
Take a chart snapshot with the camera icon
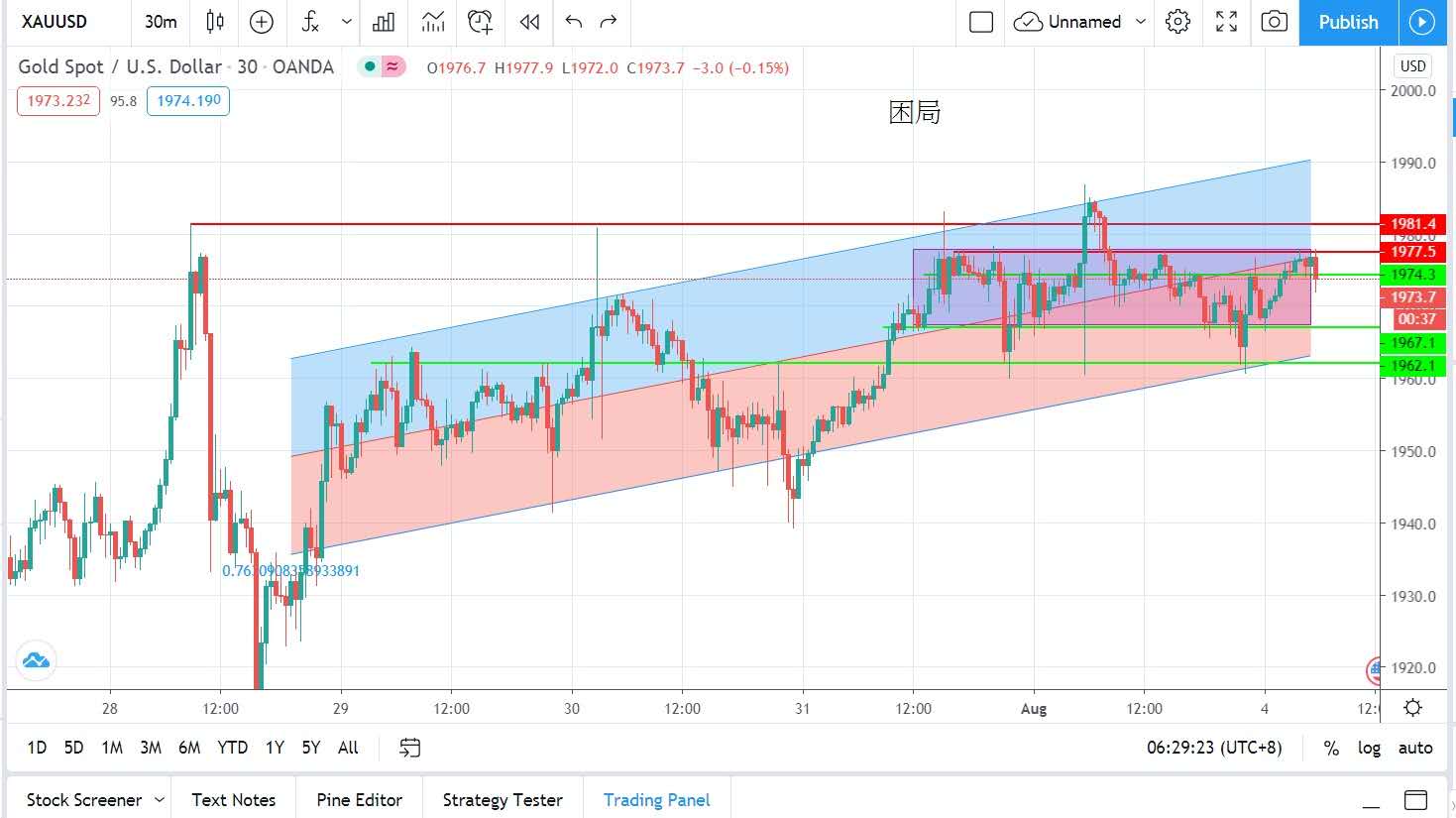click(x=1274, y=22)
